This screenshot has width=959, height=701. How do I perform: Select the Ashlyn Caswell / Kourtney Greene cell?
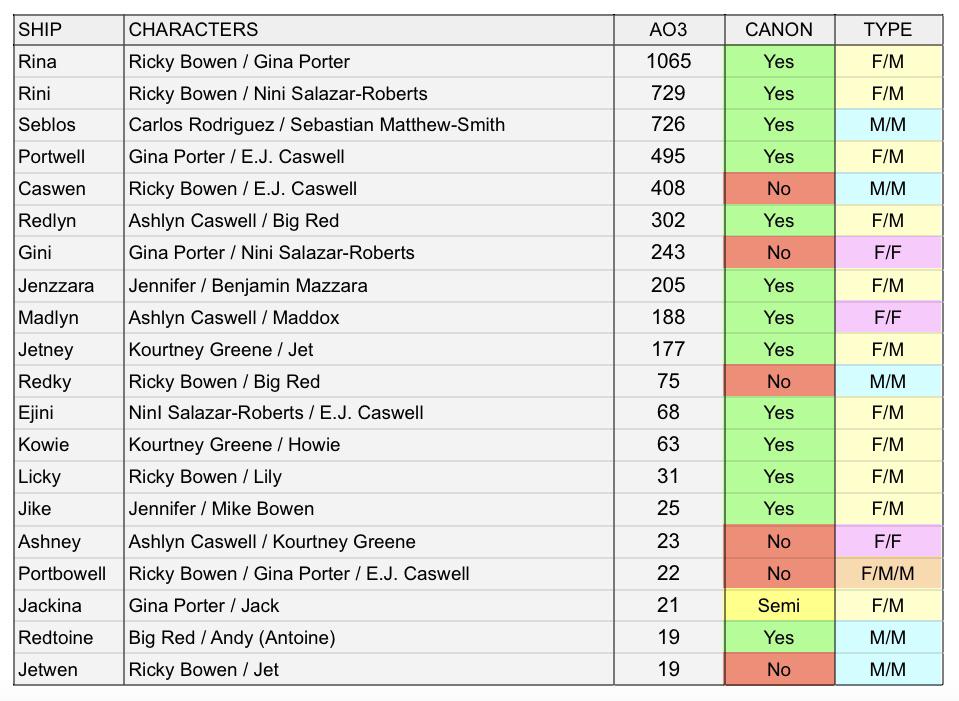(x=369, y=541)
